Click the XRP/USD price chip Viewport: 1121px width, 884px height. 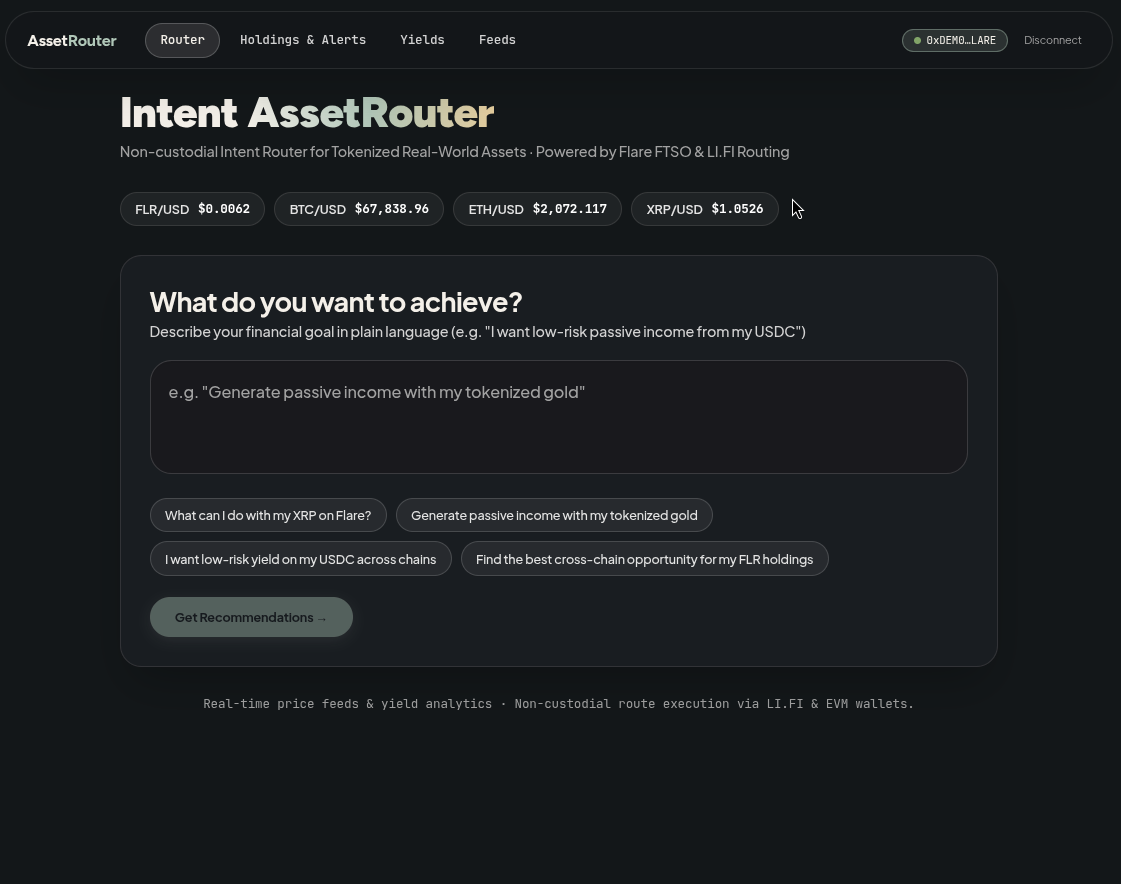[x=705, y=209]
